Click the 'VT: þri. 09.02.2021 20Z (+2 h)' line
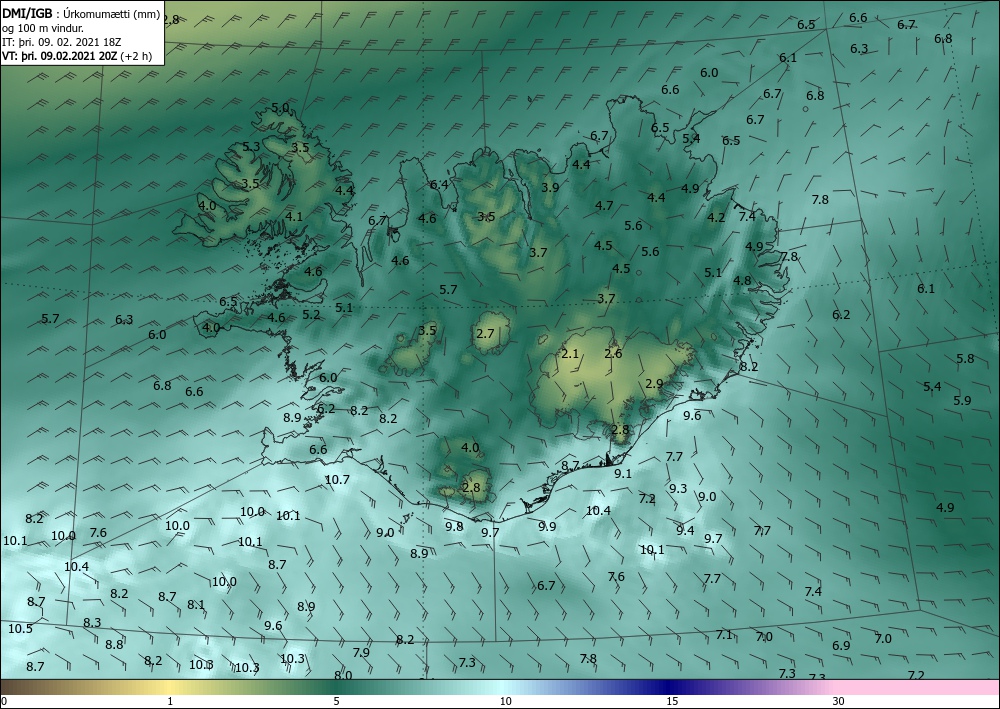Image resolution: width=1000 pixels, height=709 pixels. click(77, 56)
